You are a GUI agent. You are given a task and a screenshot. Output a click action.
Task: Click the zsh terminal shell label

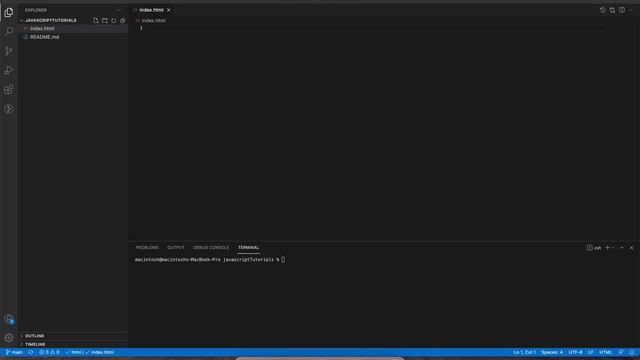[x=594, y=248]
